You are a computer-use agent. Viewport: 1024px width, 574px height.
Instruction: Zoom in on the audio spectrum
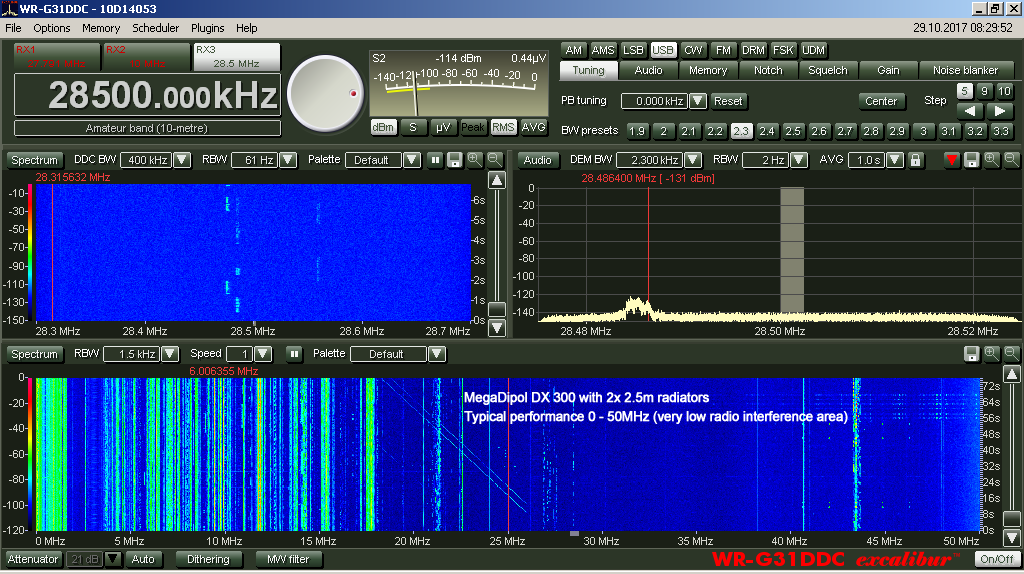point(992,159)
